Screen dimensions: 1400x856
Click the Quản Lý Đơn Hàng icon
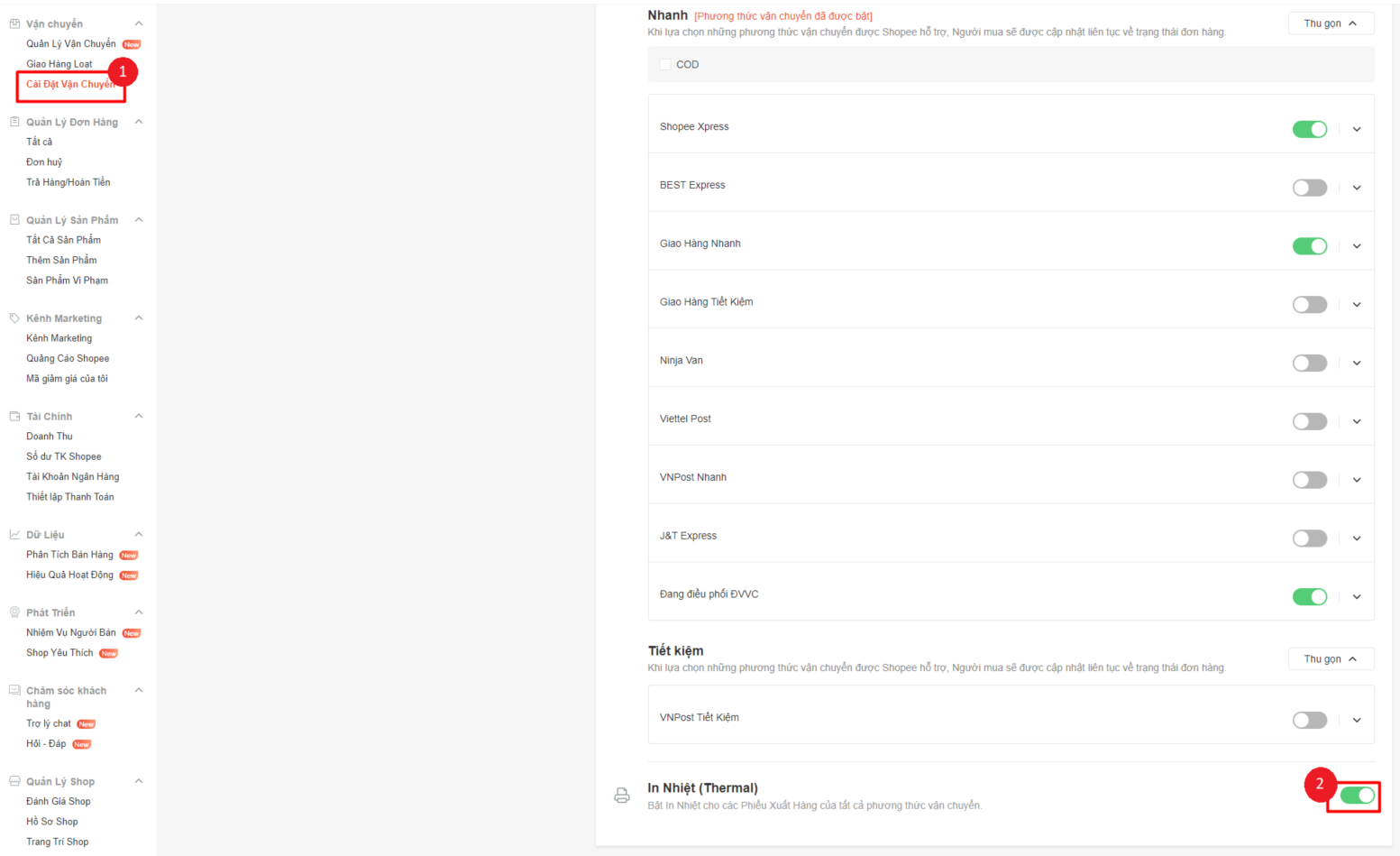(x=14, y=122)
